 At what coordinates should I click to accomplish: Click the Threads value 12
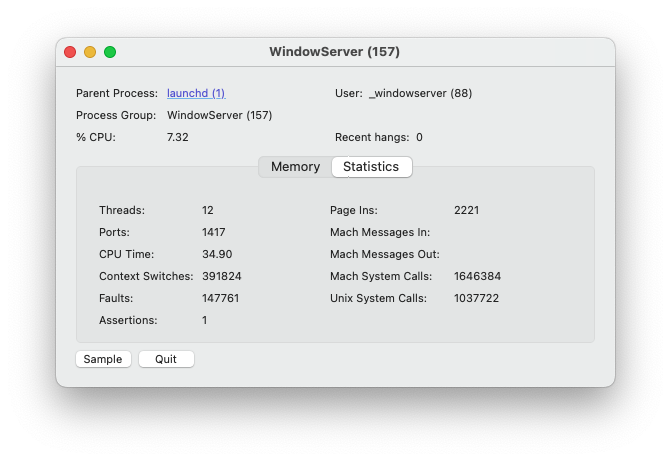coord(208,210)
